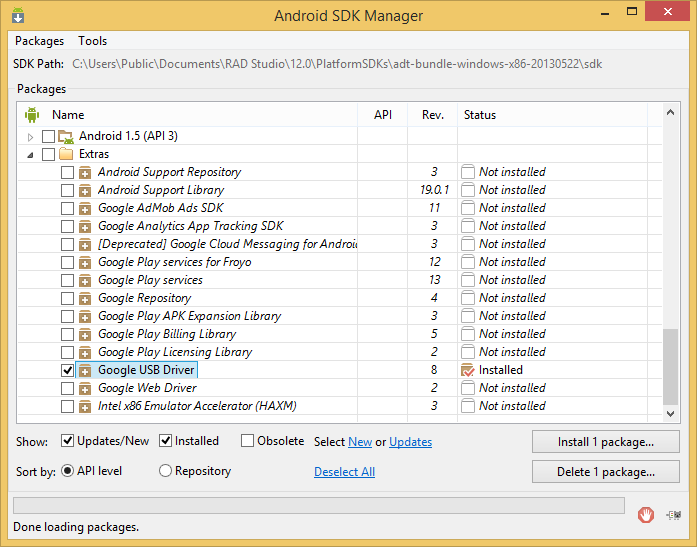Screen dimensions: 697x547
Task: Uncheck the Google USB Driver checkbox
Action: coord(67,370)
